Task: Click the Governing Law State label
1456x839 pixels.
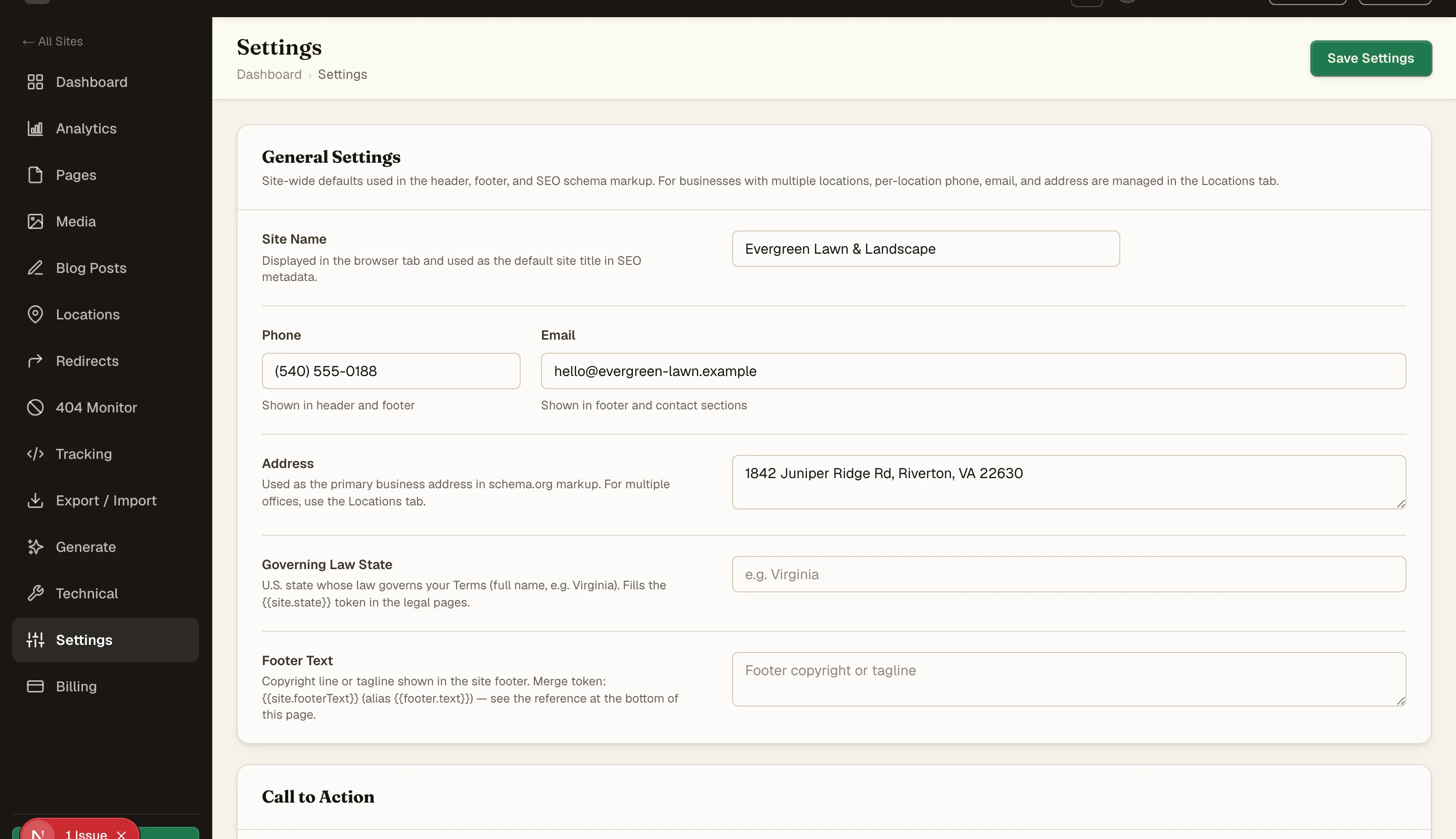Action: (327, 565)
